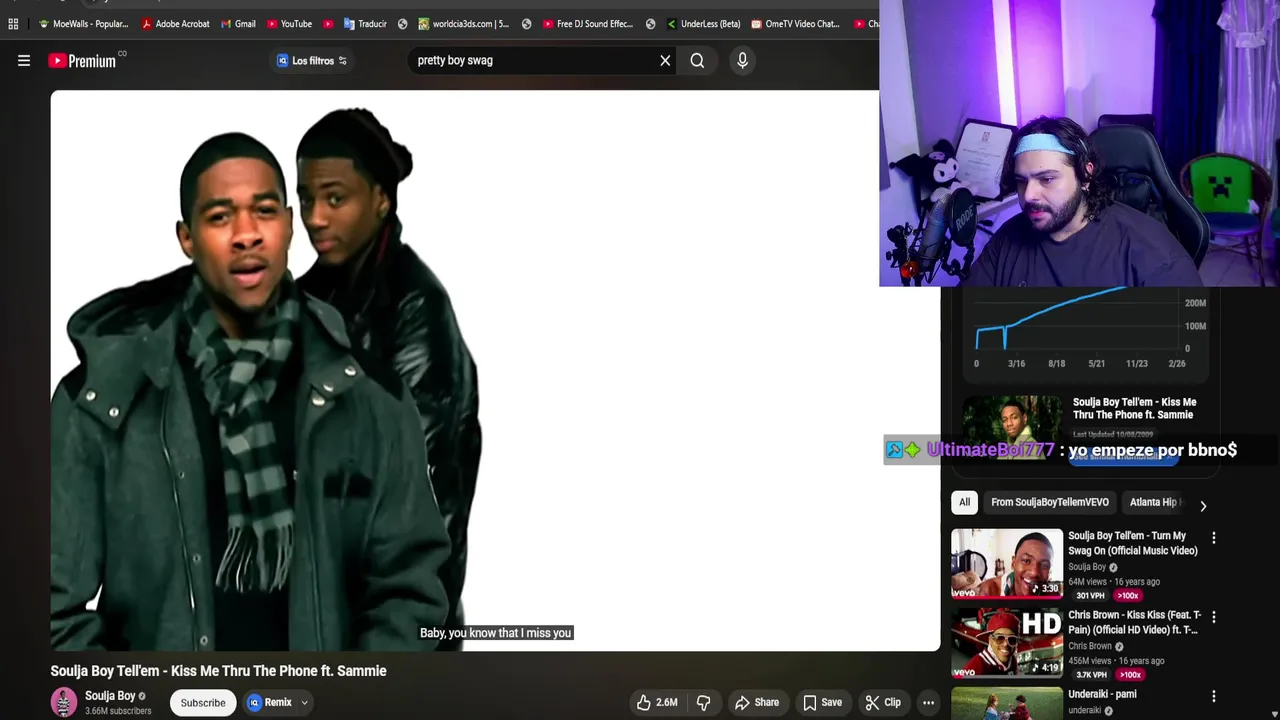The width and height of the screenshot is (1280, 720).
Task: Open Underaiki - pami thumbnail
Action: click(x=1007, y=703)
